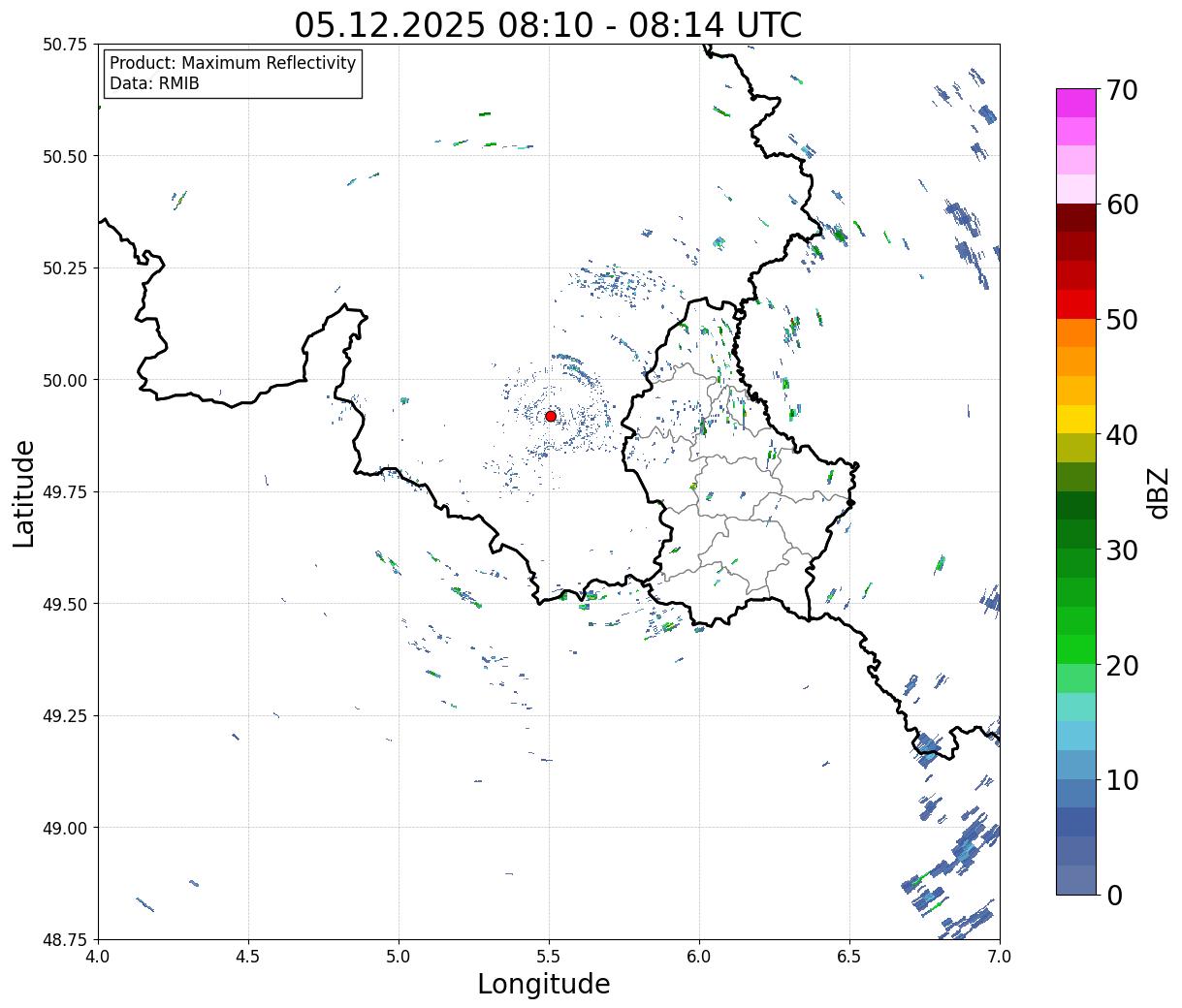Click the colorbar tick label 0

click(x=1114, y=896)
